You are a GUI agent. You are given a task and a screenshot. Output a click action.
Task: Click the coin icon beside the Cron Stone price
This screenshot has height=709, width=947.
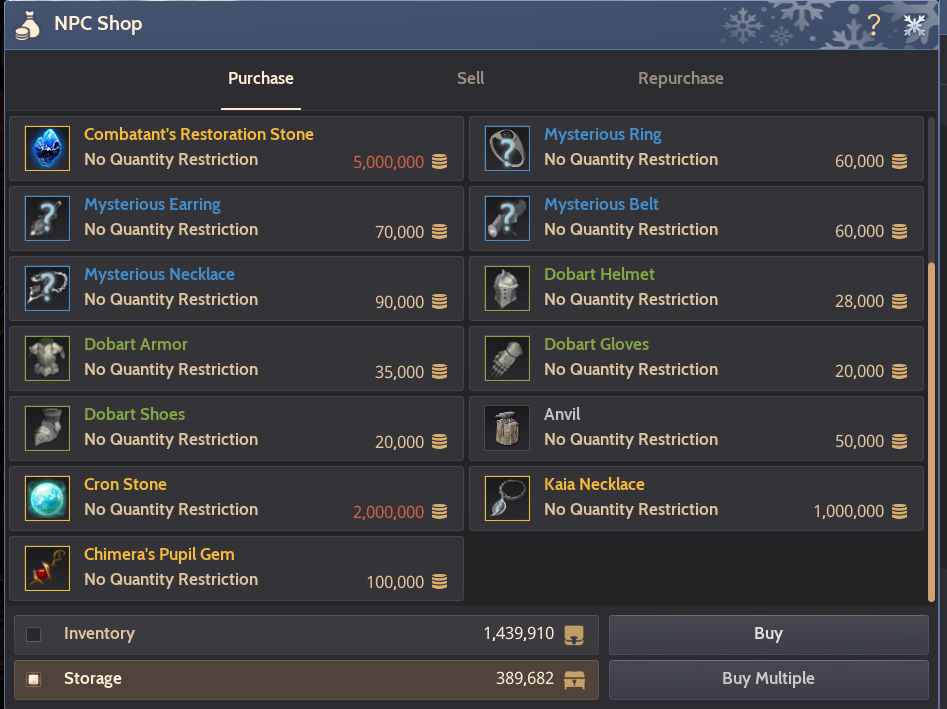[x=439, y=512]
